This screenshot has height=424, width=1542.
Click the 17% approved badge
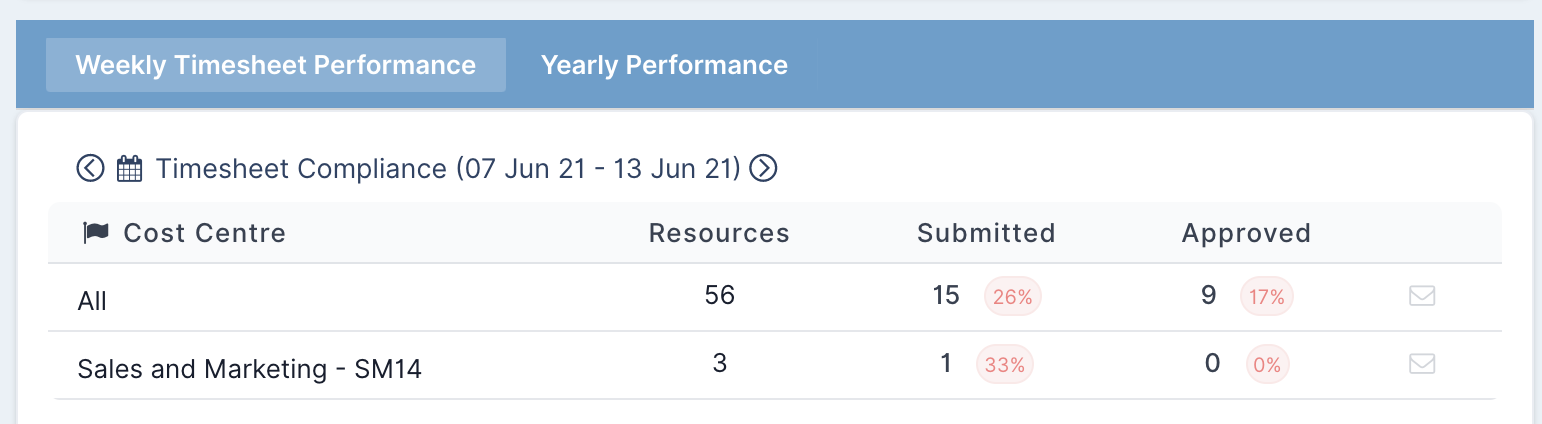pyautogui.click(x=1267, y=296)
